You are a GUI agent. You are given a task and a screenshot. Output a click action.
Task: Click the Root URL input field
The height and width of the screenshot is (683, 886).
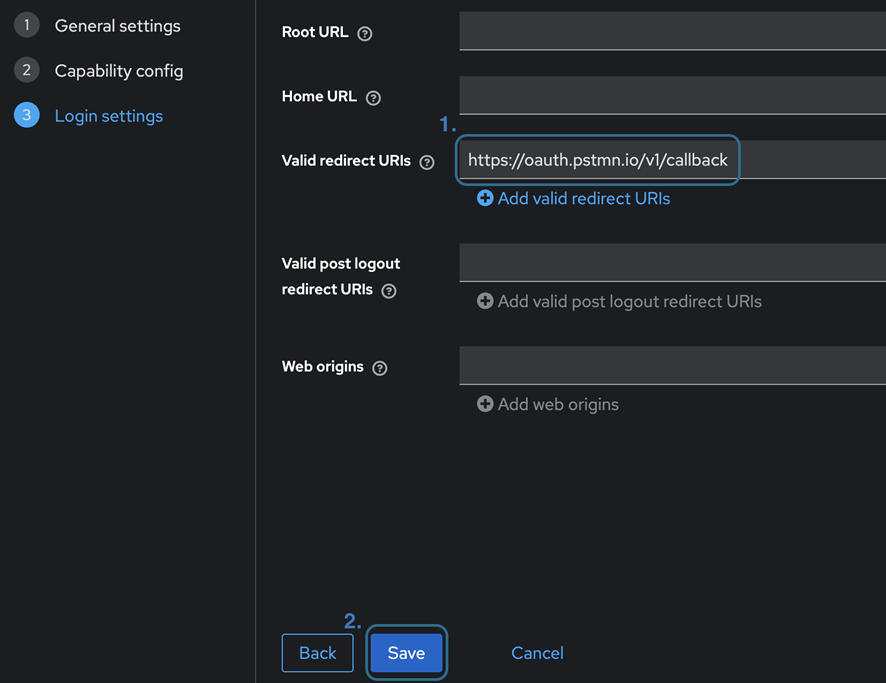672,31
